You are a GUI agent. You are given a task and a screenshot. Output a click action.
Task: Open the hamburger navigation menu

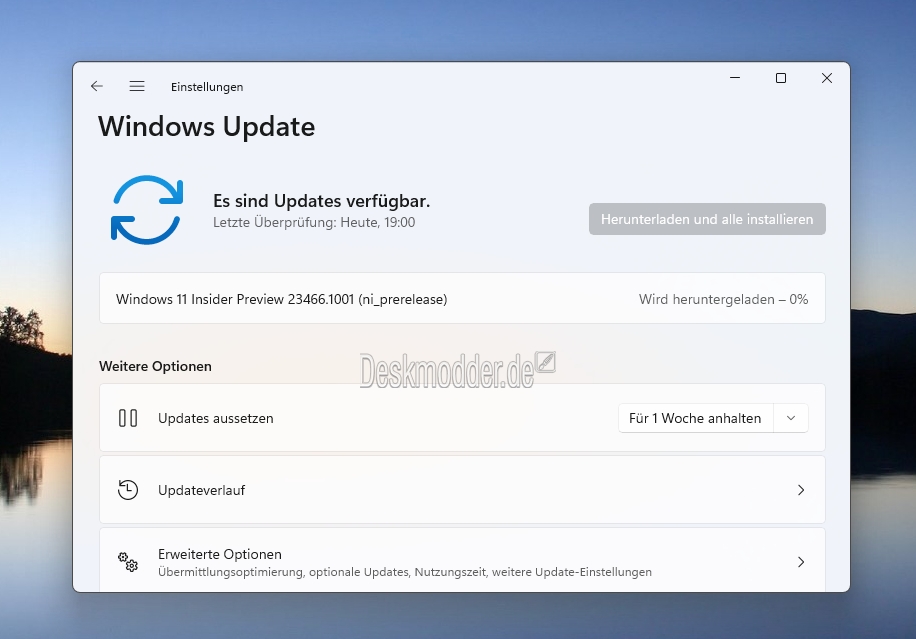coord(137,86)
